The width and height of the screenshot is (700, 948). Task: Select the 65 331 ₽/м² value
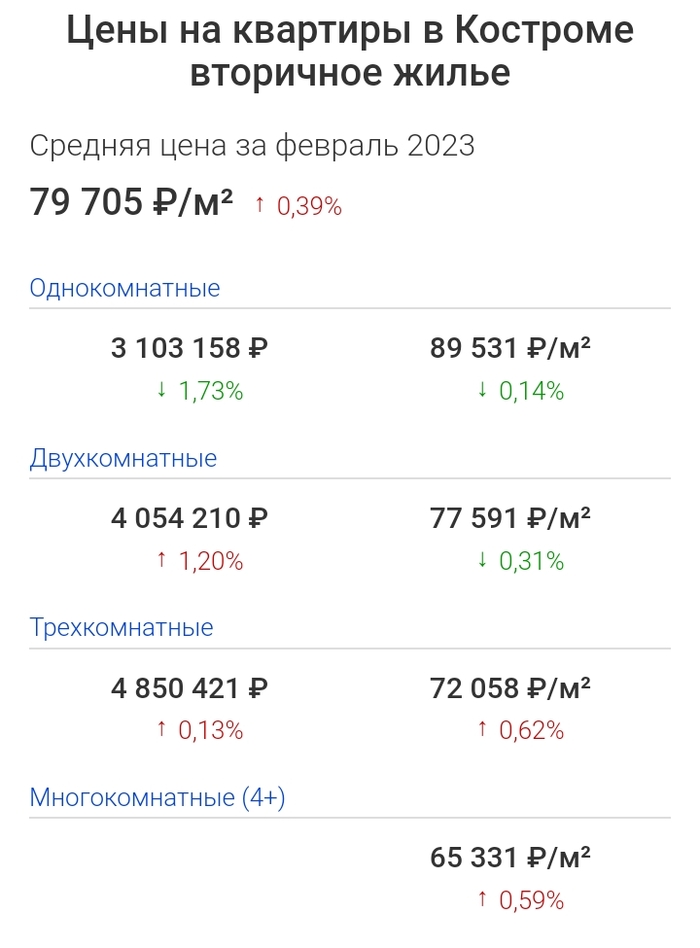(510, 858)
